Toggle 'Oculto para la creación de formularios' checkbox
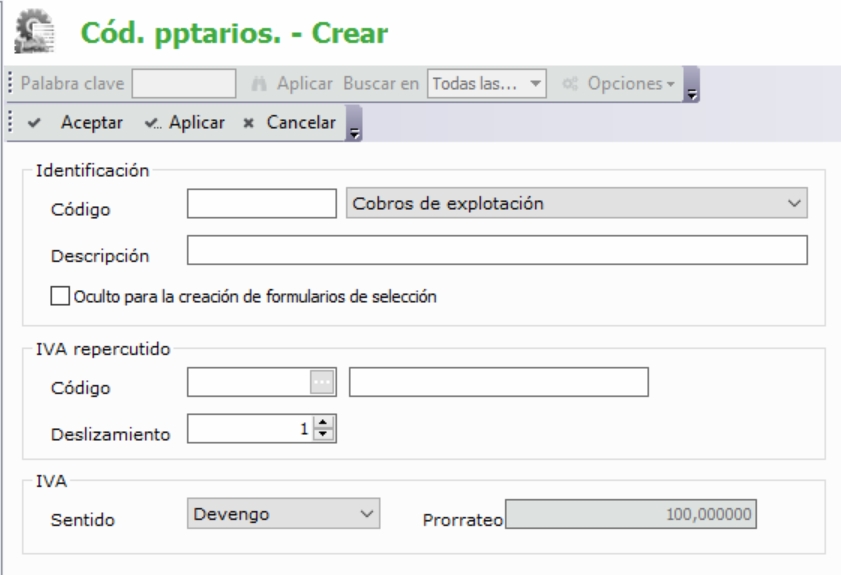Viewport: 841px width, 575px height. pyautogui.click(x=59, y=296)
